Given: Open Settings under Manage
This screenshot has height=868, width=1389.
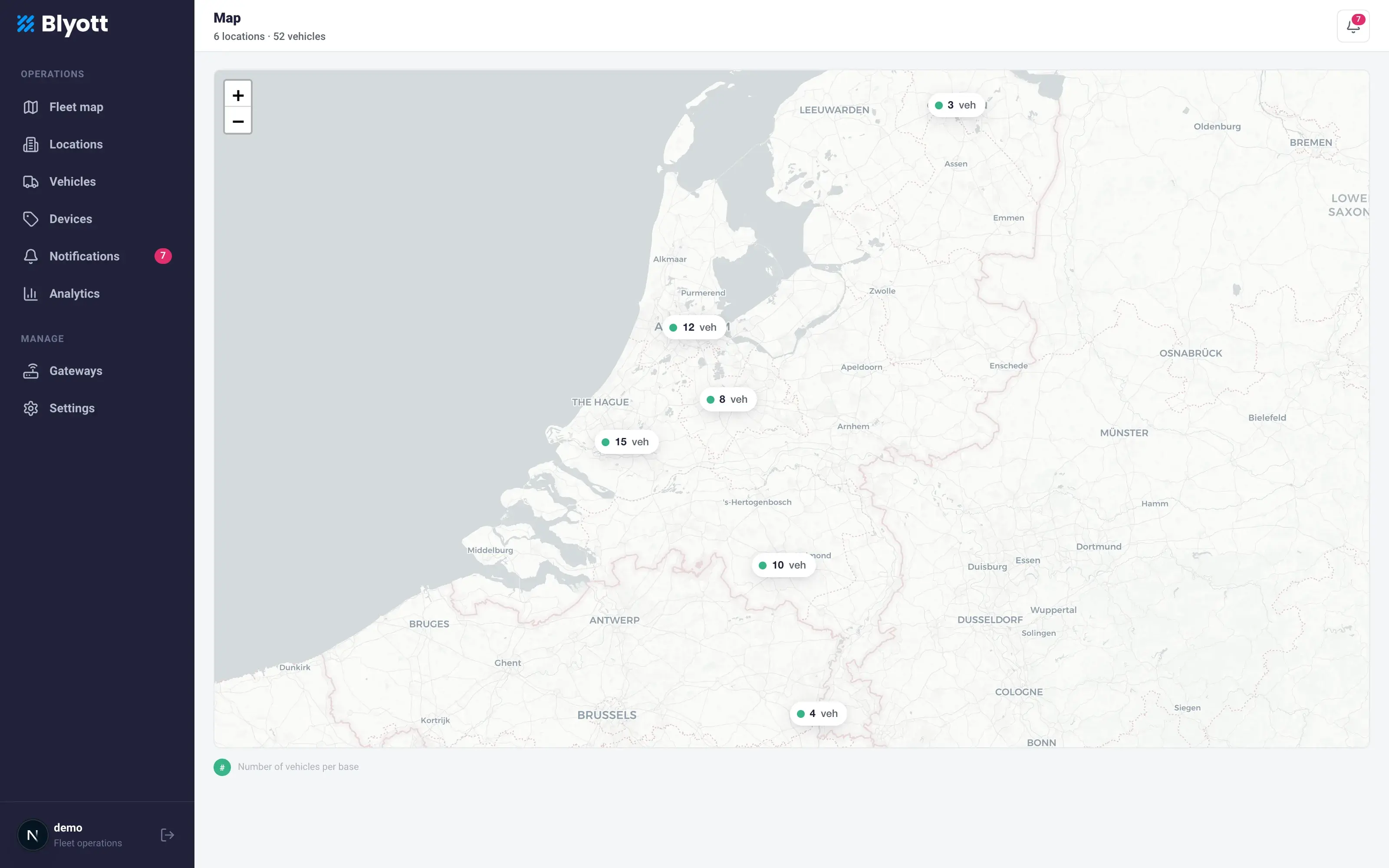Looking at the screenshot, I should [97, 409].
